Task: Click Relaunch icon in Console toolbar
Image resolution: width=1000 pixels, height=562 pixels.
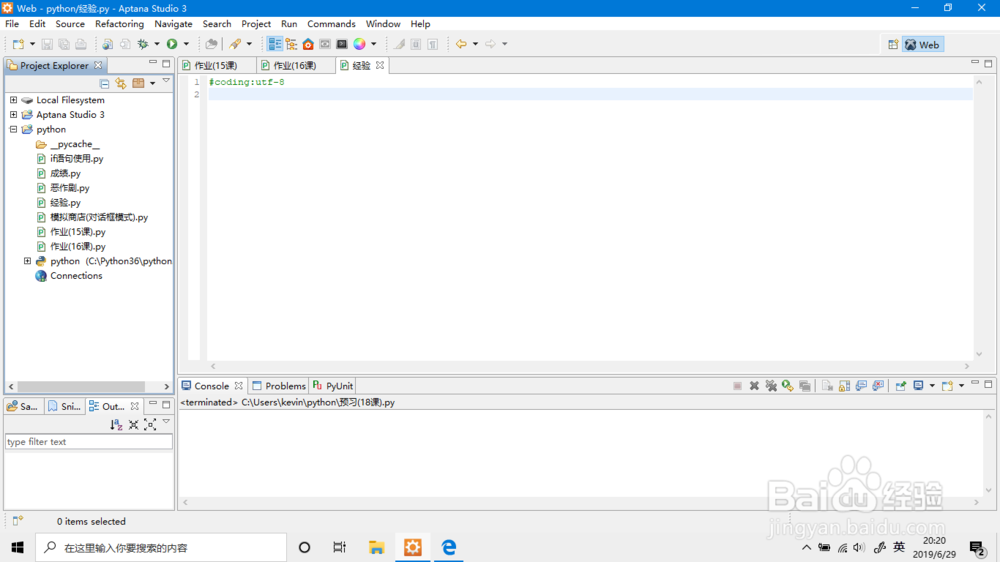Action: point(788,386)
